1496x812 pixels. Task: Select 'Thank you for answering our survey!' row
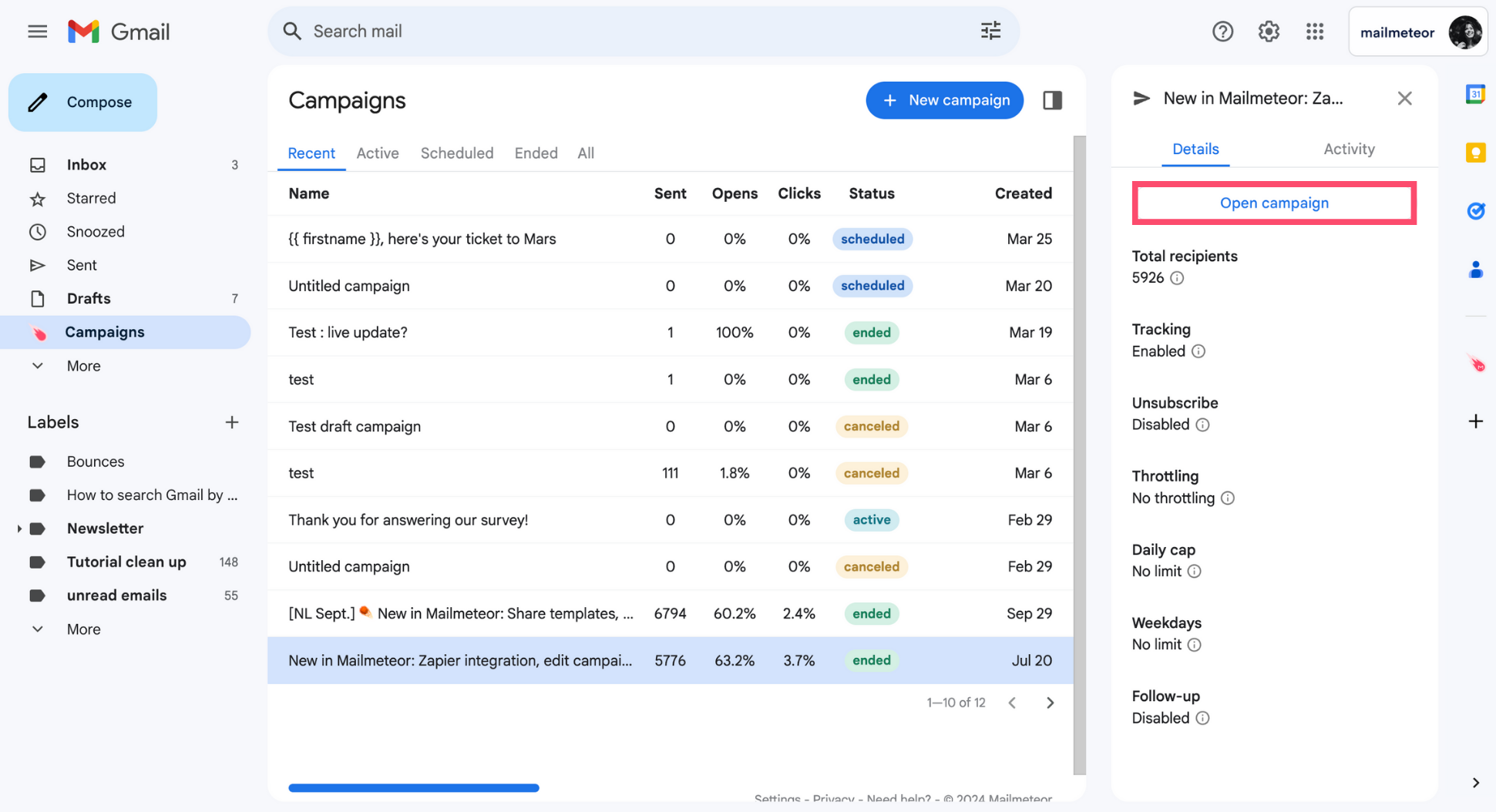670,520
